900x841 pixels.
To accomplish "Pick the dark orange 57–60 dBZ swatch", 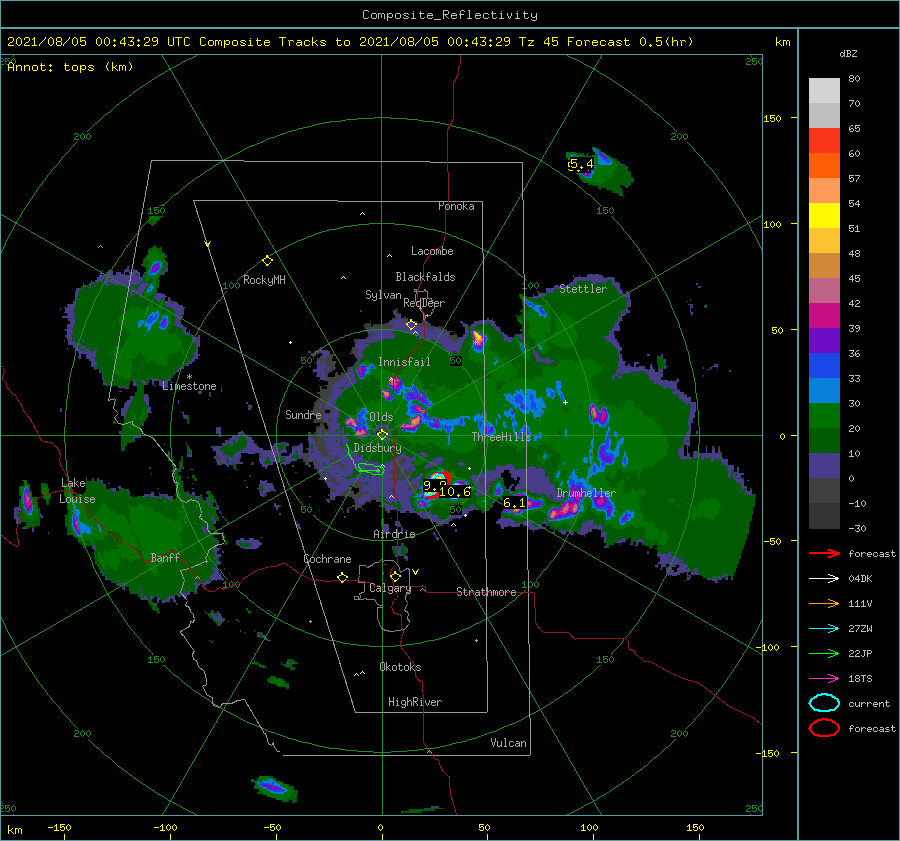I will 824,166.
